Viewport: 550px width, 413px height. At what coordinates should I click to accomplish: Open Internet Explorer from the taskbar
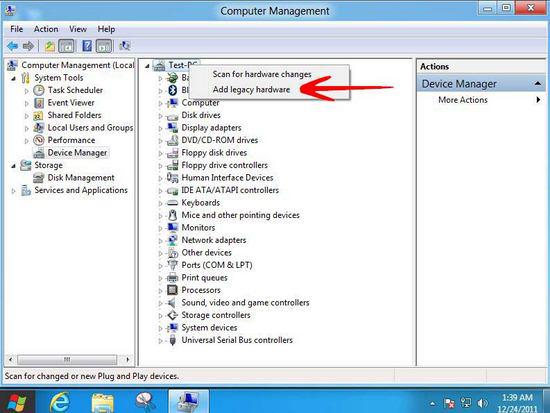[x=59, y=402]
